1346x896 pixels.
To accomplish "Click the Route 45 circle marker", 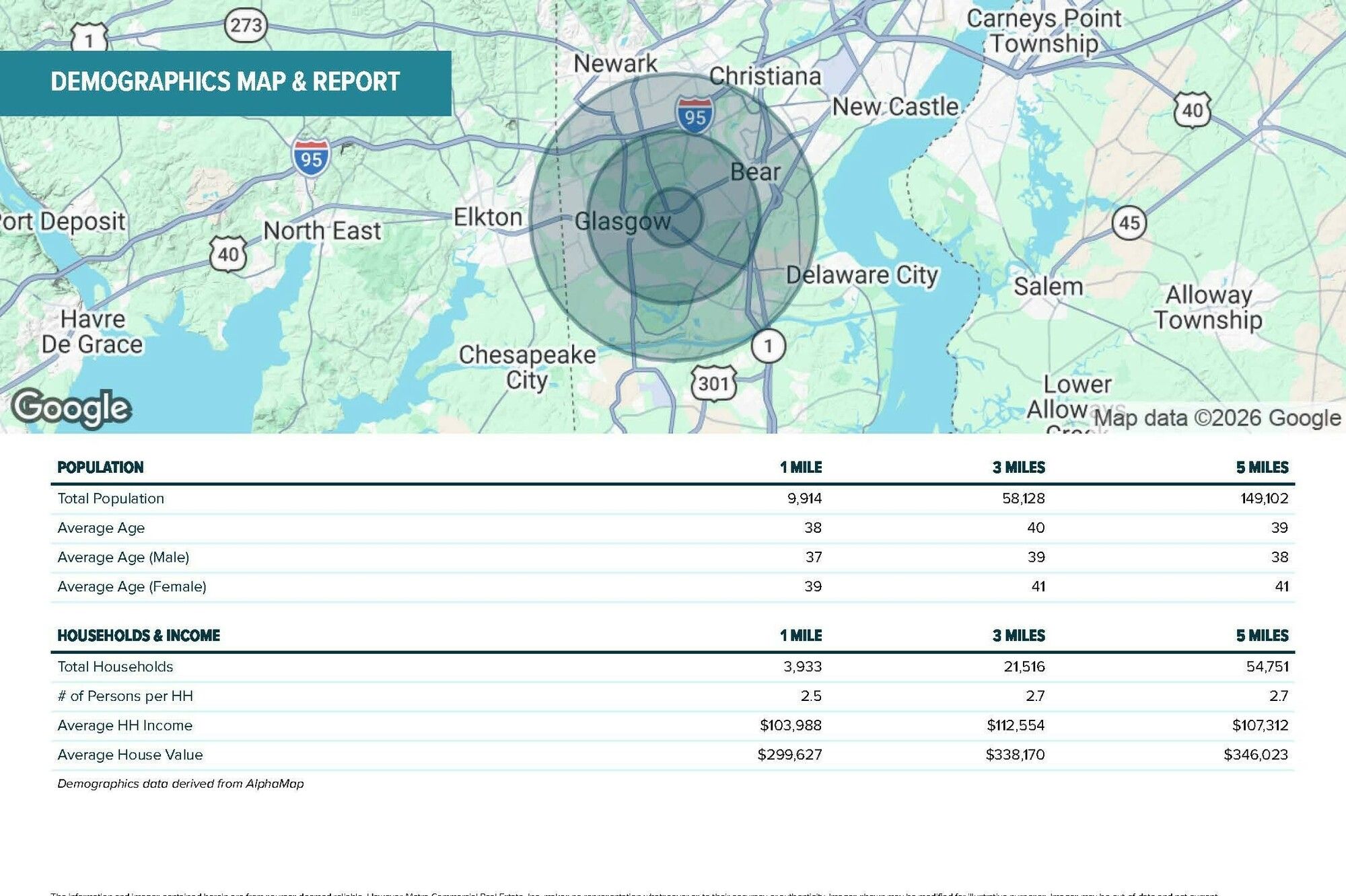I will [1129, 223].
